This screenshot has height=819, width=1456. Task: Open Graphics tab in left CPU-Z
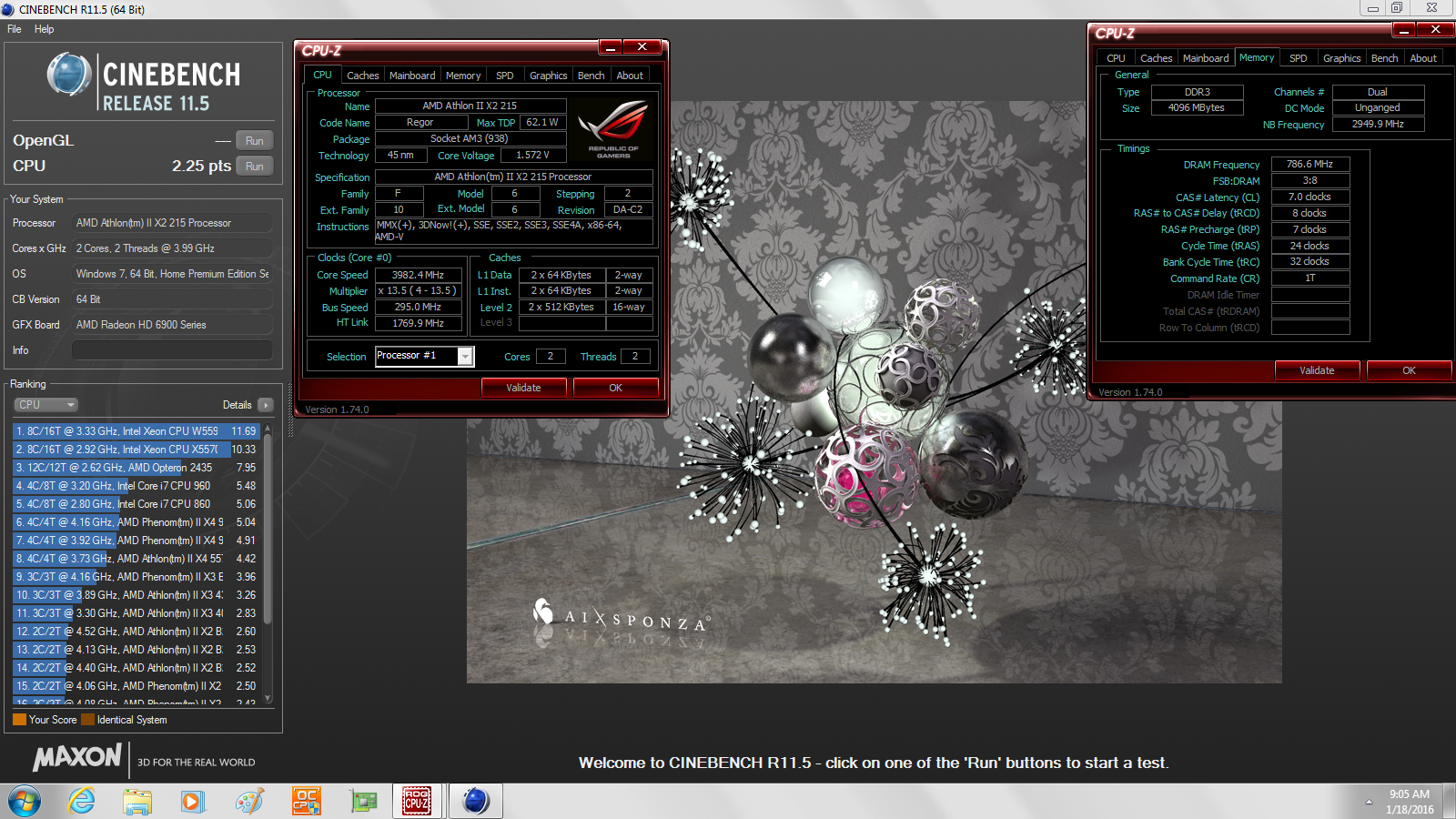[x=548, y=76]
